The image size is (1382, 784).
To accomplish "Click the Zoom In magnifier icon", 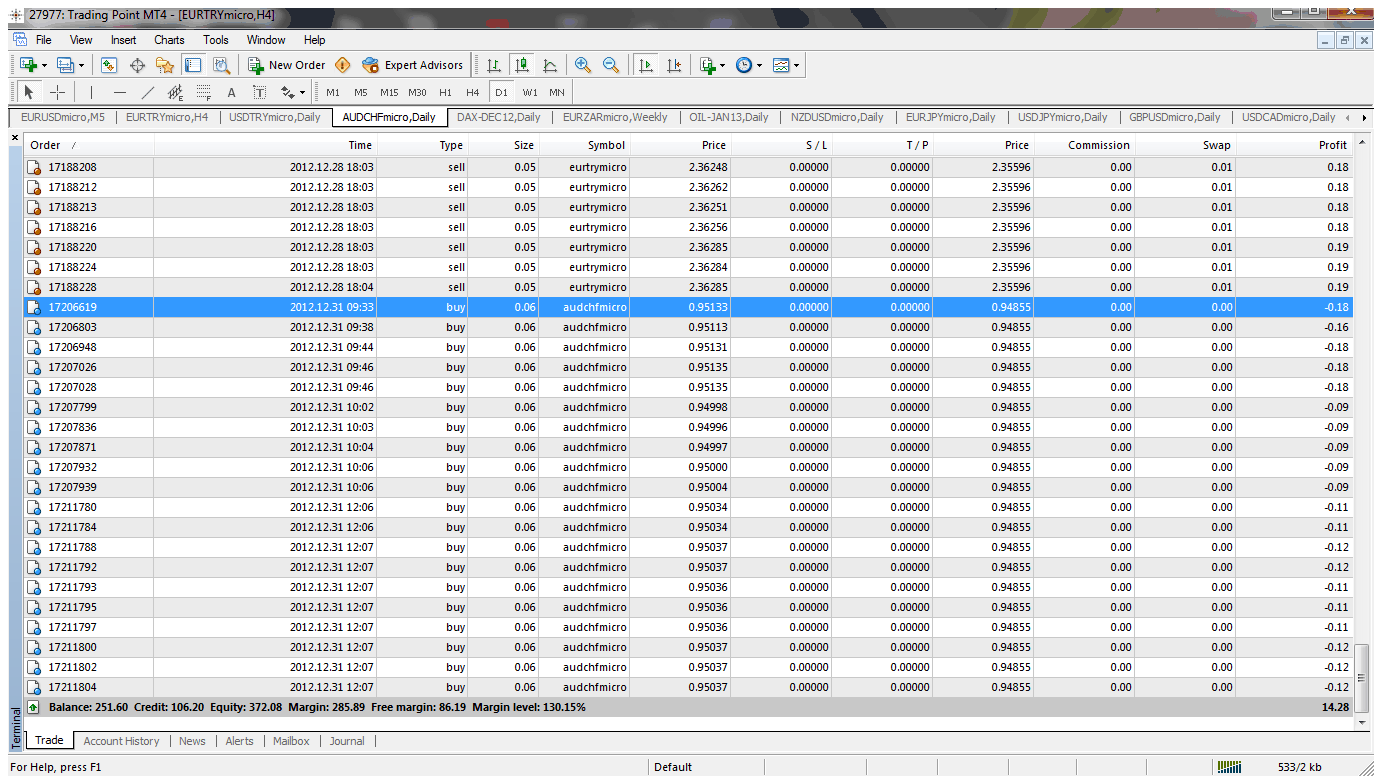I will pyautogui.click(x=583, y=65).
